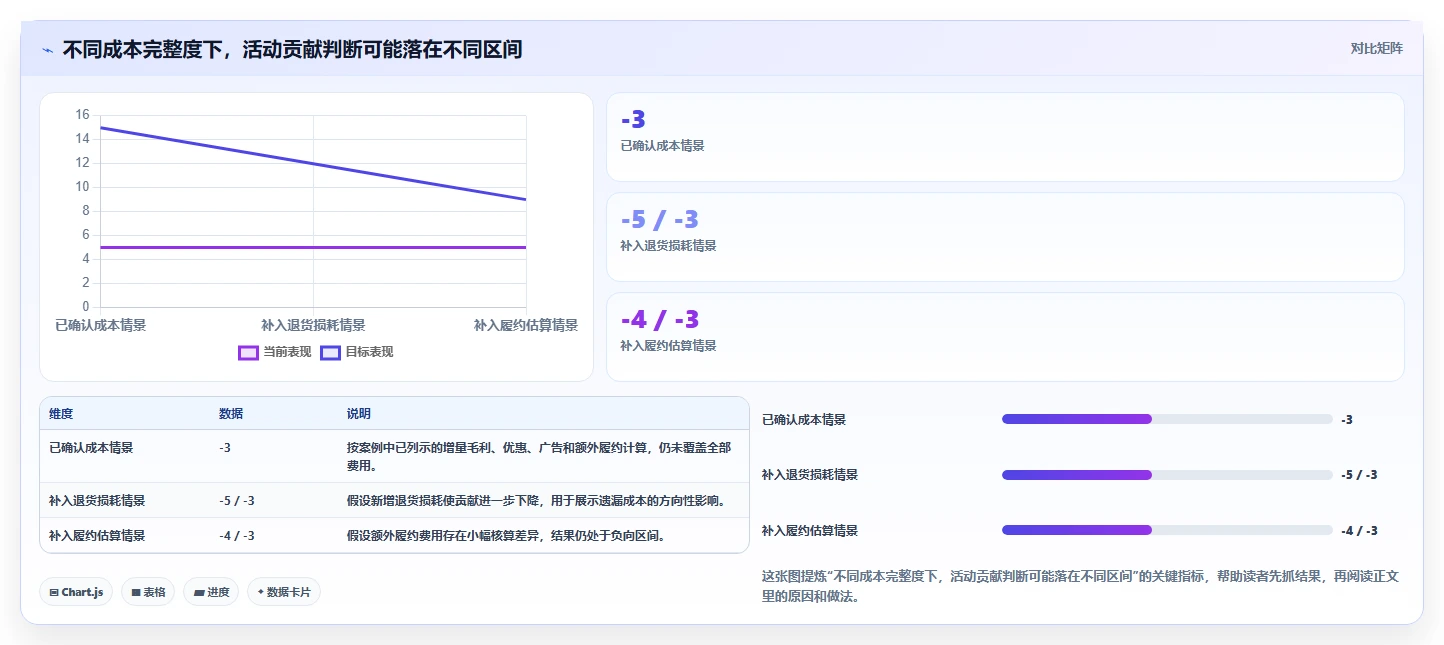Image resolution: width=1444 pixels, height=645 pixels.
Task: Click the progress bar for 补入退货损耗情景
Action: tap(1167, 475)
